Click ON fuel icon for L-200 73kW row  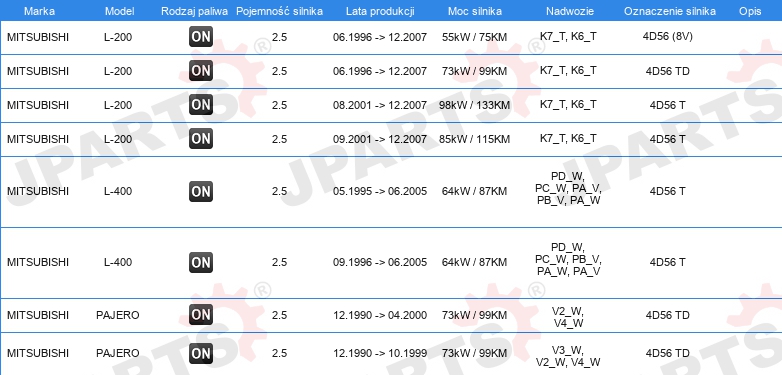200,71
